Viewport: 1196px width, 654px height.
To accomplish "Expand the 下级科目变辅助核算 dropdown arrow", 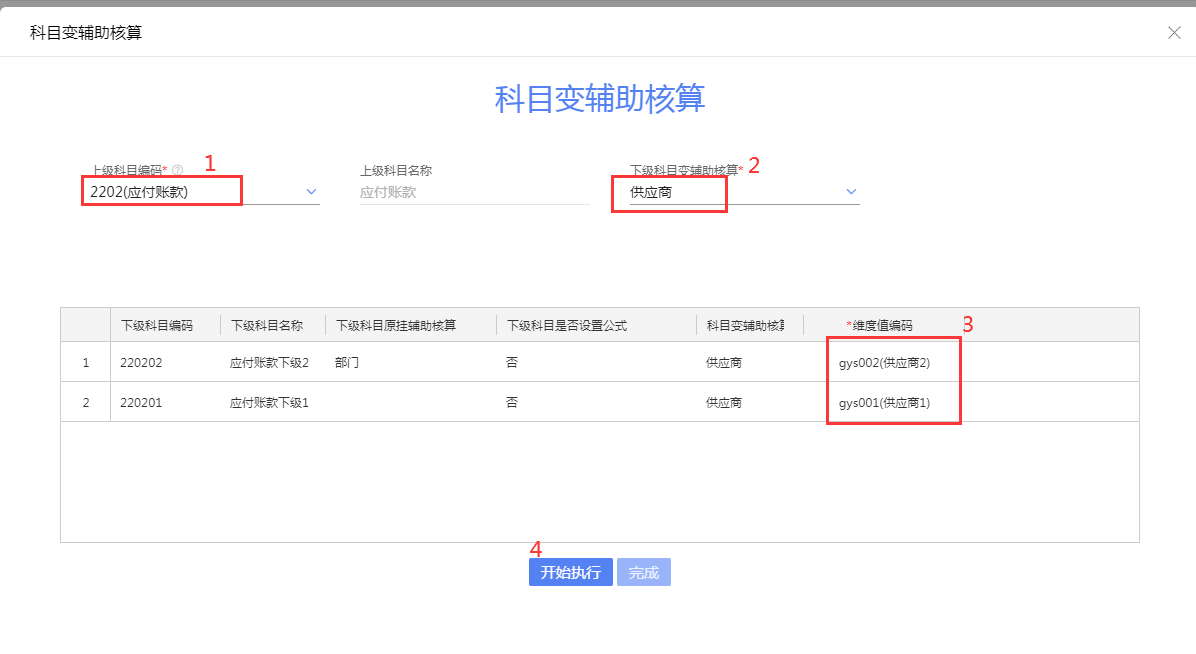I will click(x=851, y=192).
